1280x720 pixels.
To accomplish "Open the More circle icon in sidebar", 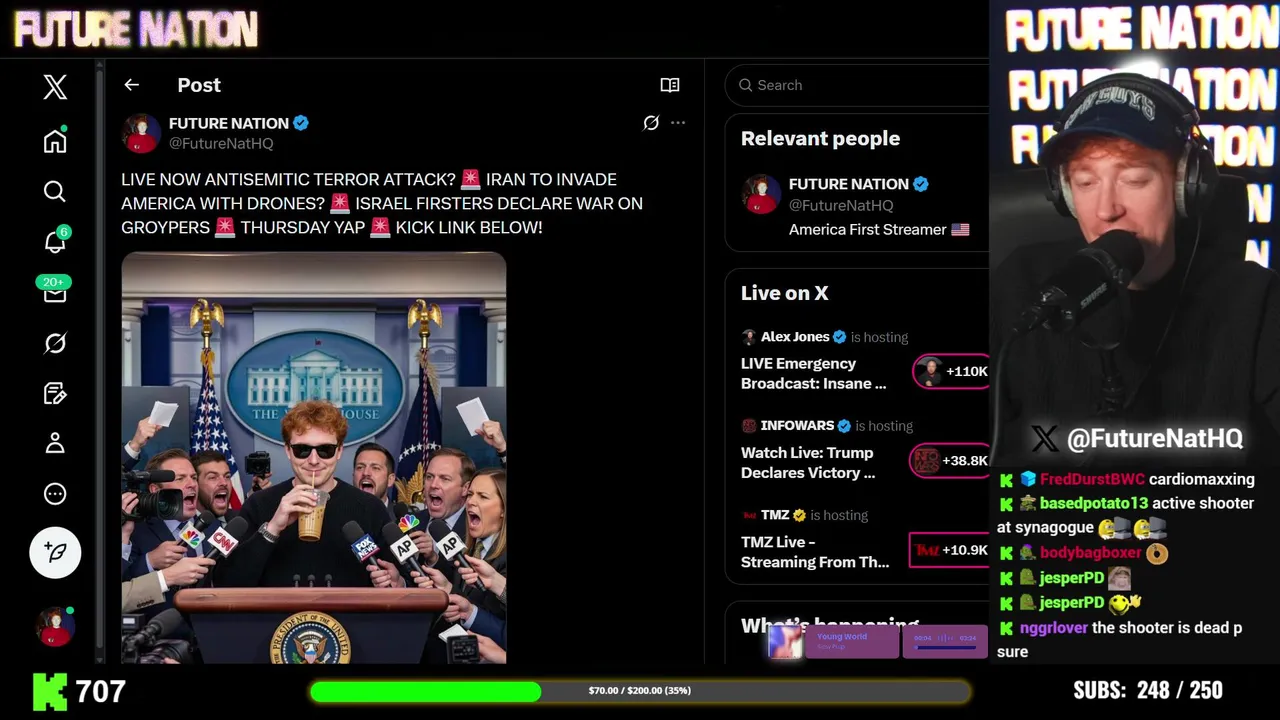I will click(55, 494).
